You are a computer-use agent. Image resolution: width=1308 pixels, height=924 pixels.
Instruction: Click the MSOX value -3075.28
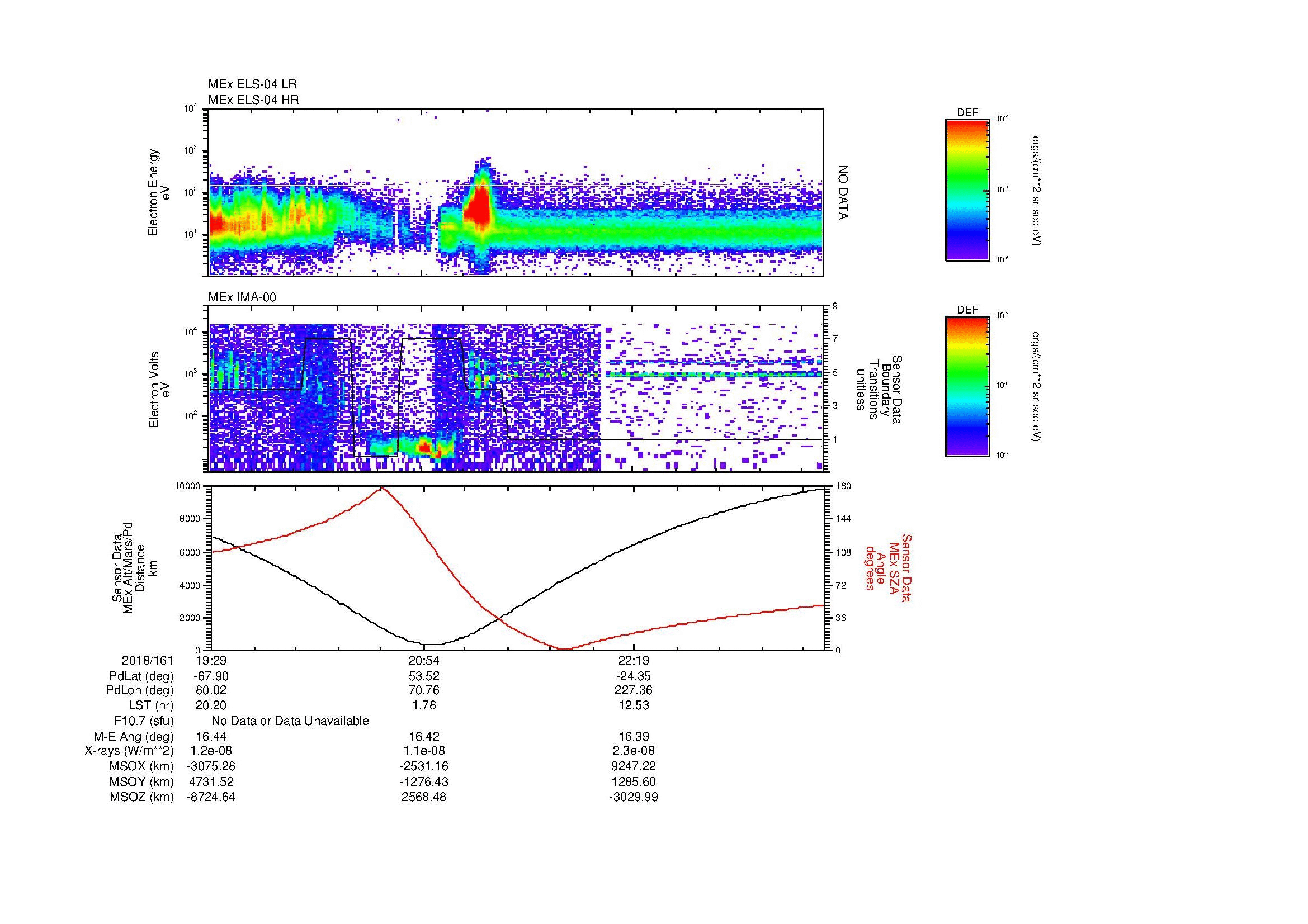(x=211, y=767)
